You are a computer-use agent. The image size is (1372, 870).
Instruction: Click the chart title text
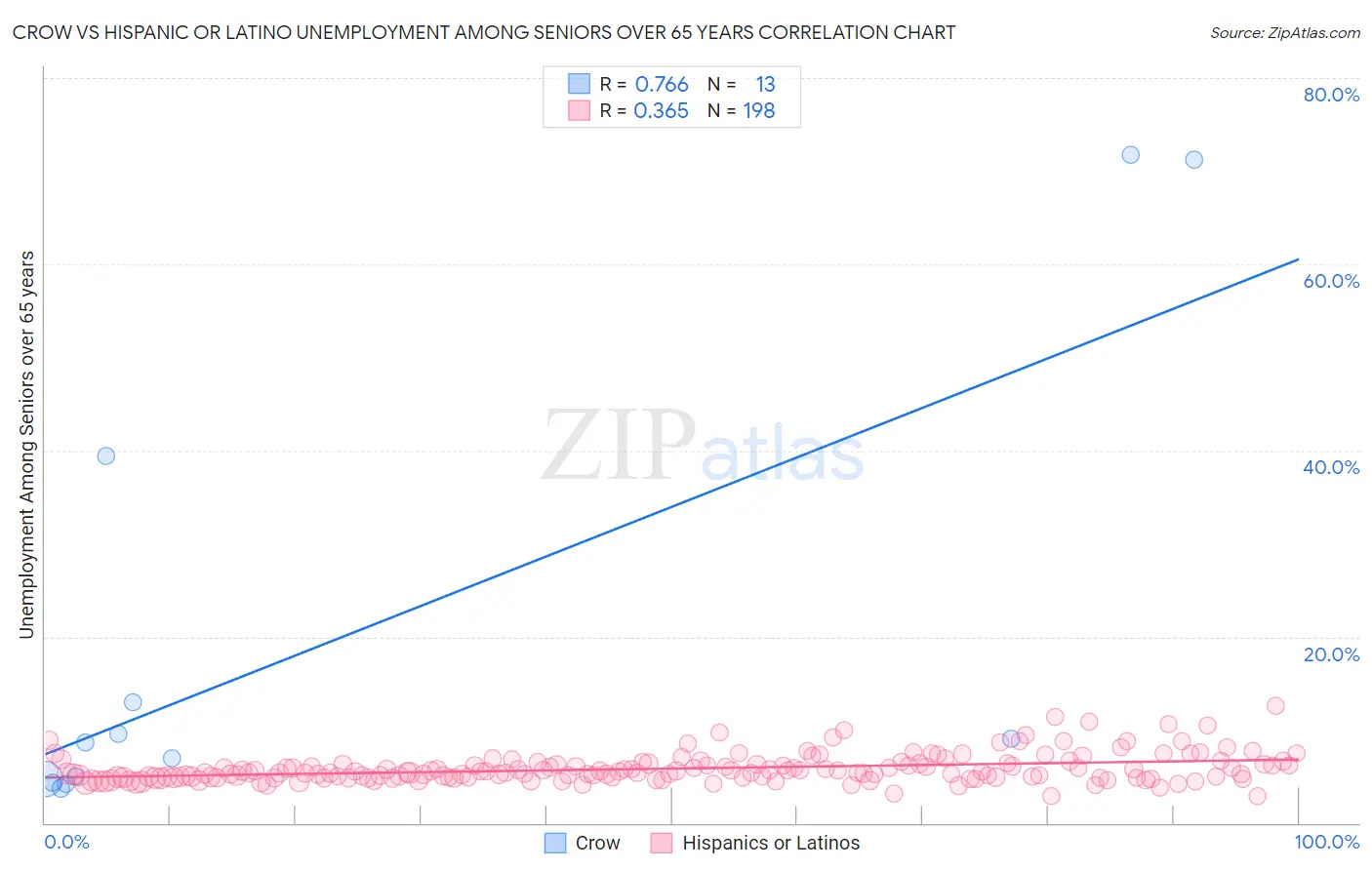[484, 32]
